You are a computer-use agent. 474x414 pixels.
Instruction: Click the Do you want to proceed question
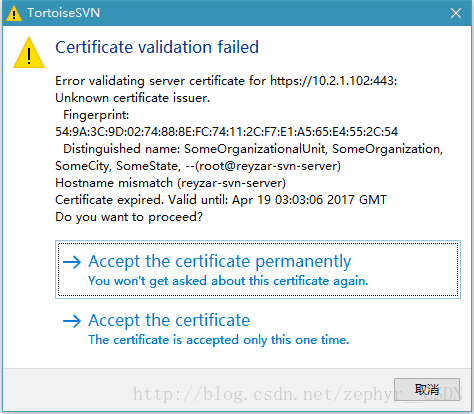[129, 217]
